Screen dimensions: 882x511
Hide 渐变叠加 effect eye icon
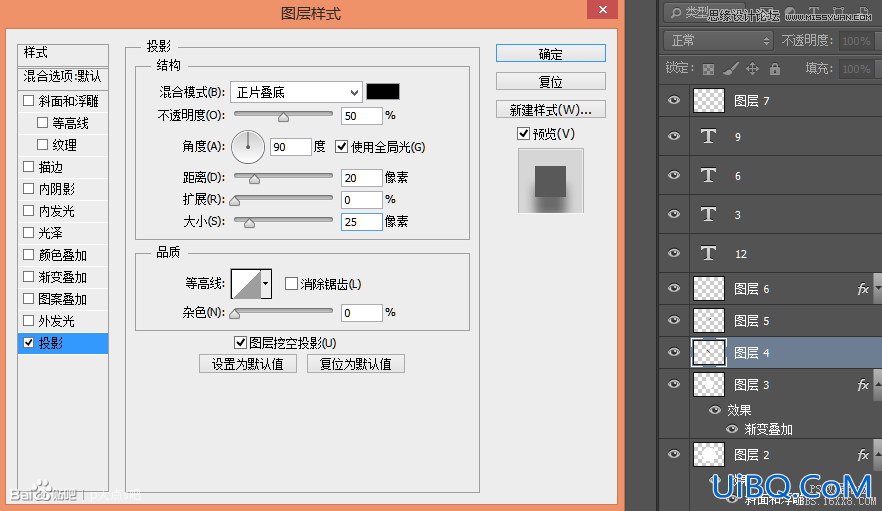point(732,429)
